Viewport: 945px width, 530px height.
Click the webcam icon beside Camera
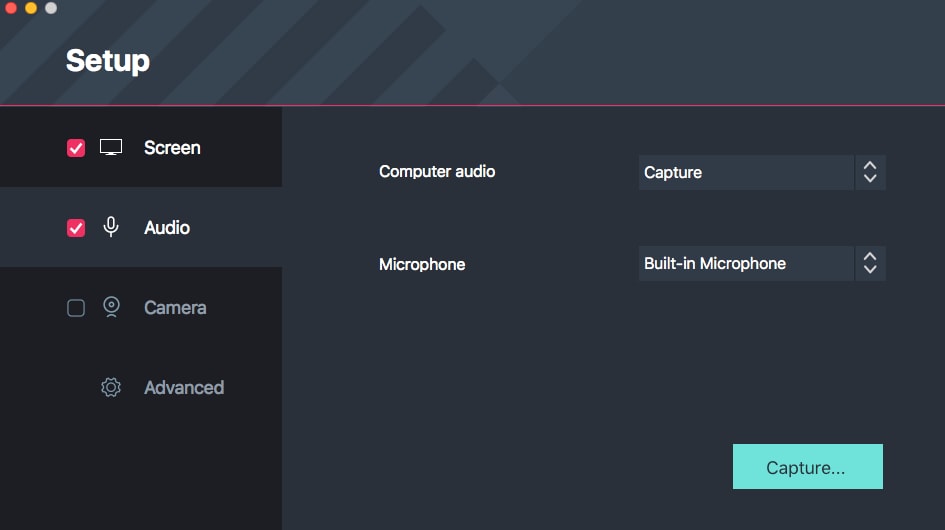tap(111, 308)
